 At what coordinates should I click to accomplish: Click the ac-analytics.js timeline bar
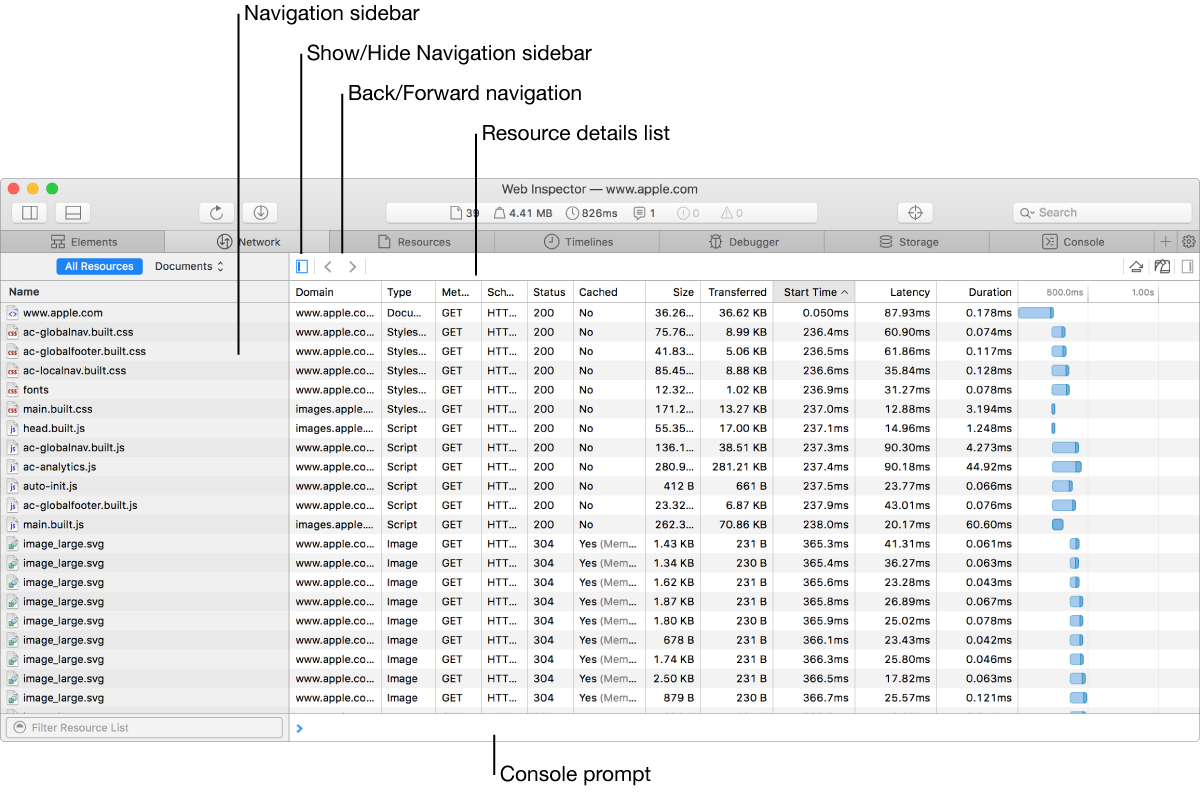(1067, 467)
